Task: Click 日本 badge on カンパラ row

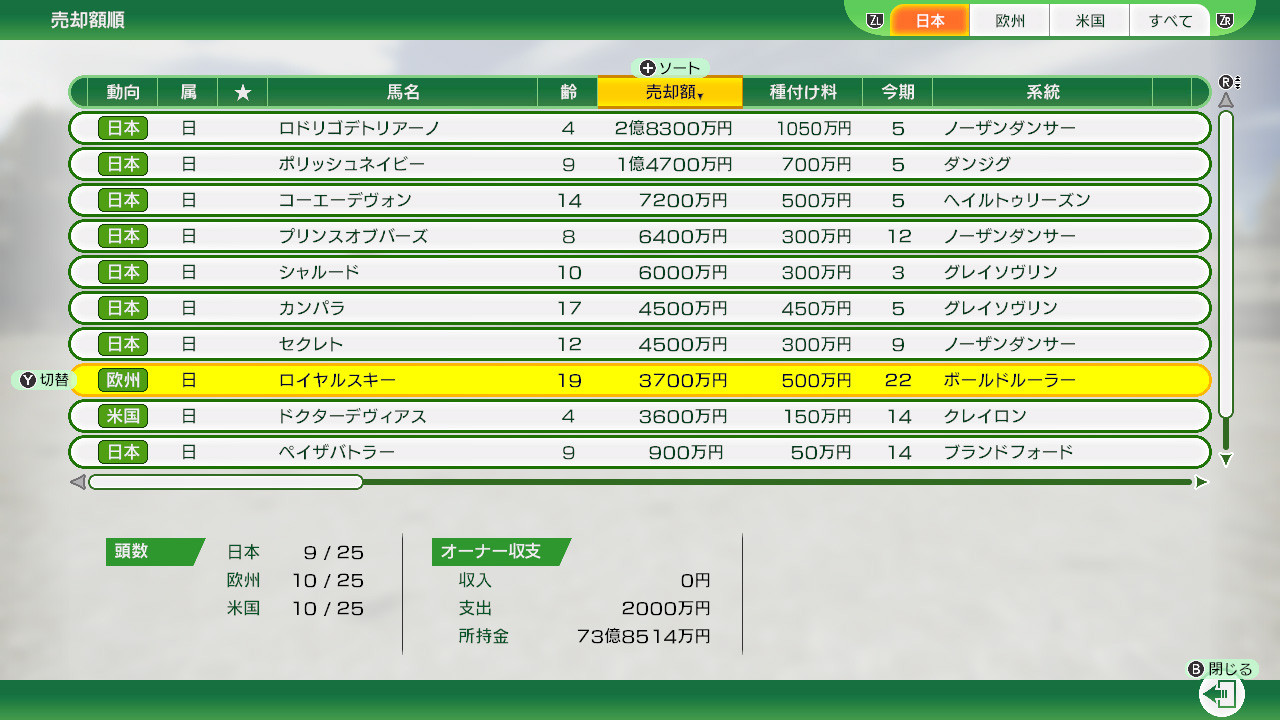Action: (x=123, y=308)
